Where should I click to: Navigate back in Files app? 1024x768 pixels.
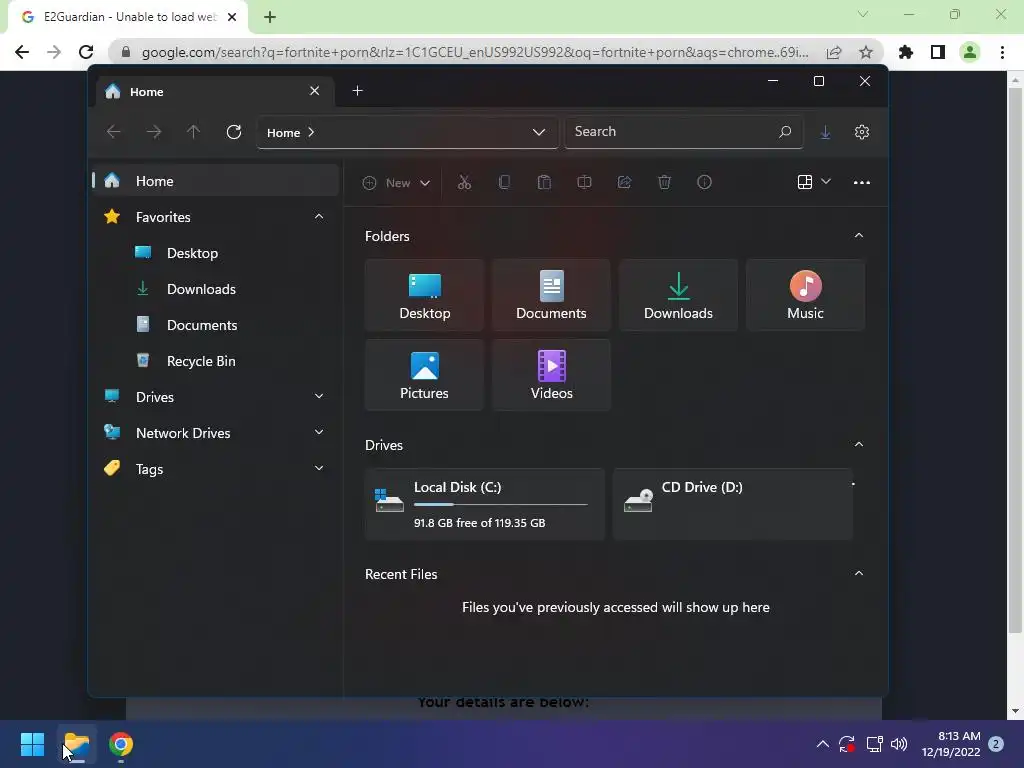pos(114,132)
